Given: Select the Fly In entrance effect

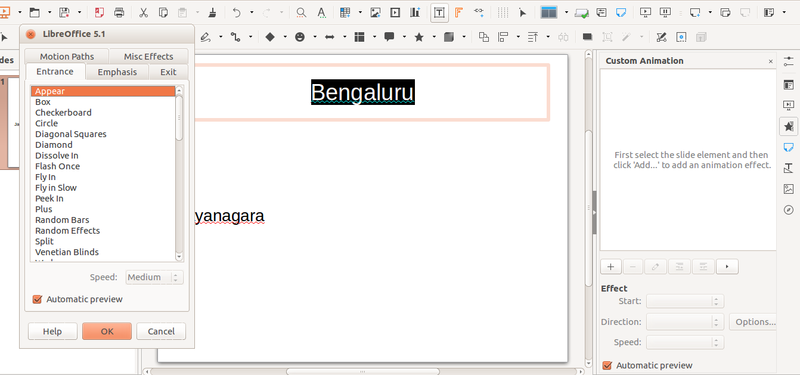Looking at the screenshot, I should tap(103, 177).
